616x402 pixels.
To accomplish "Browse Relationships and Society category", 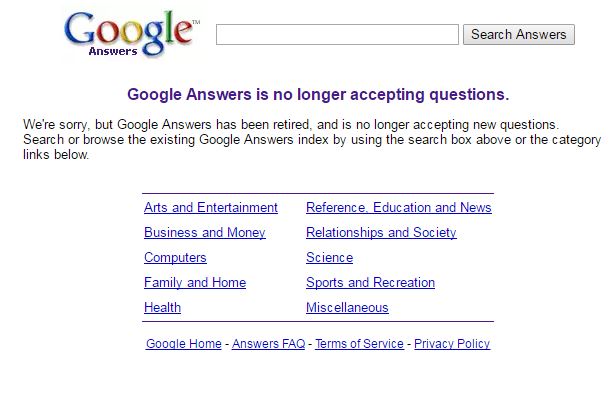I will [x=381, y=233].
